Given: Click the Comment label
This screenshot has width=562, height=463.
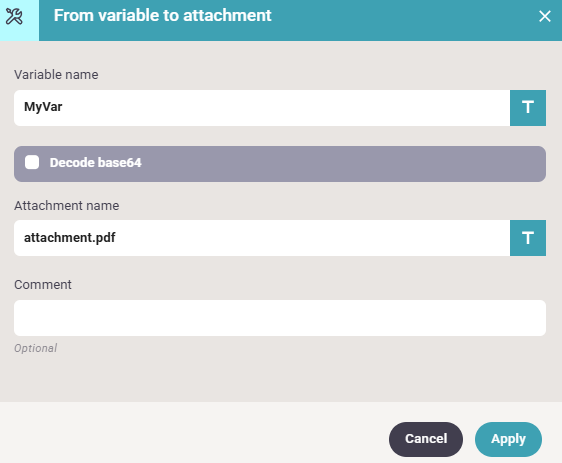Looking at the screenshot, I should coord(43,285).
